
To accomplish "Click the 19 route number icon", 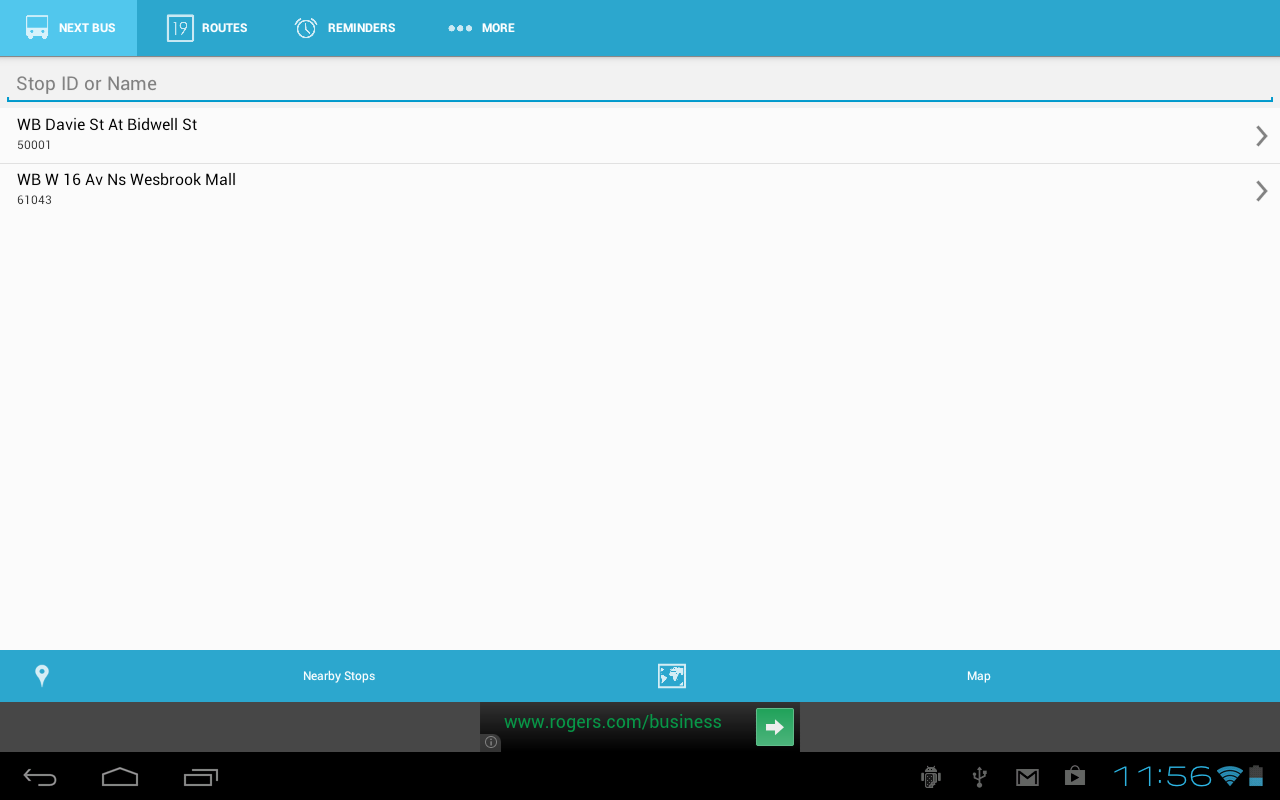I will pyautogui.click(x=180, y=28).
